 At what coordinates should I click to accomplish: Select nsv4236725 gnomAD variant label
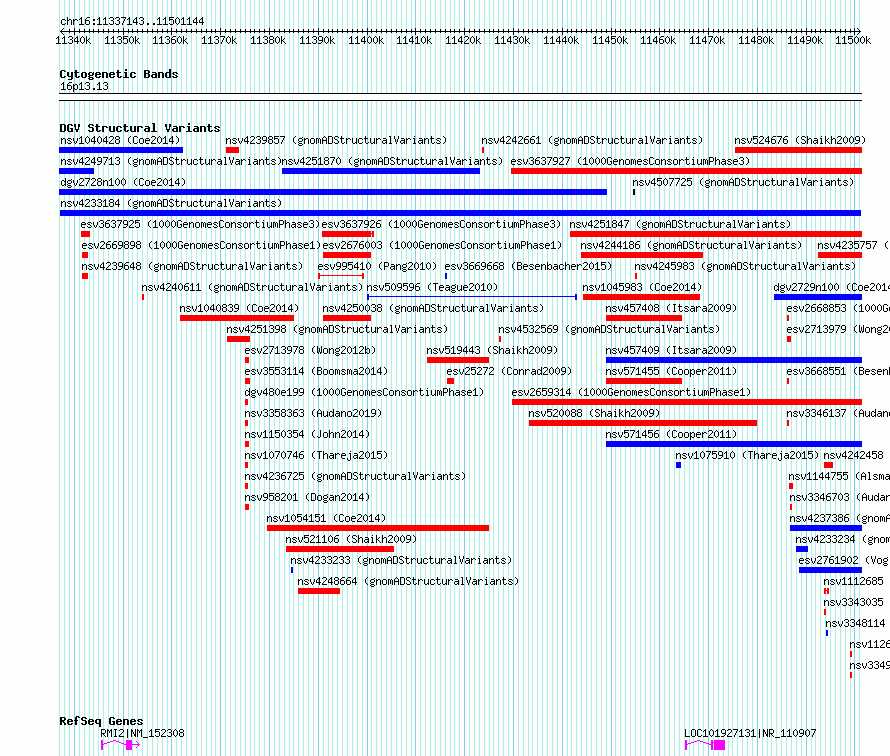tap(355, 476)
